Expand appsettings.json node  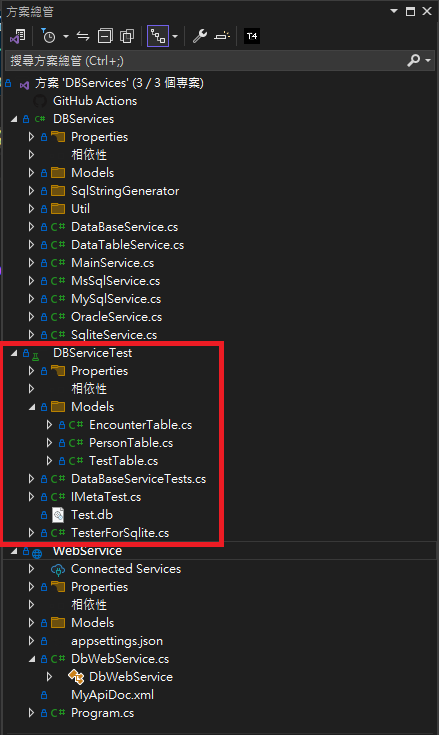[32, 641]
